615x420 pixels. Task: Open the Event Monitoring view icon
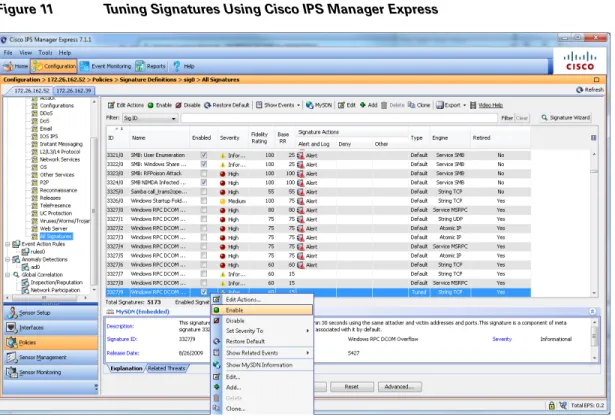click(x=84, y=66)
